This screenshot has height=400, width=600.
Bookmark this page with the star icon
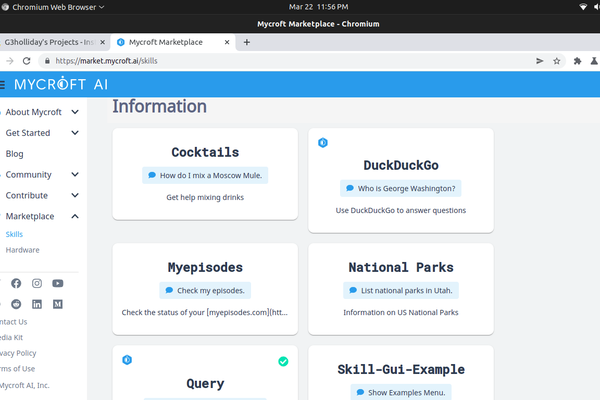click(557, 61)
